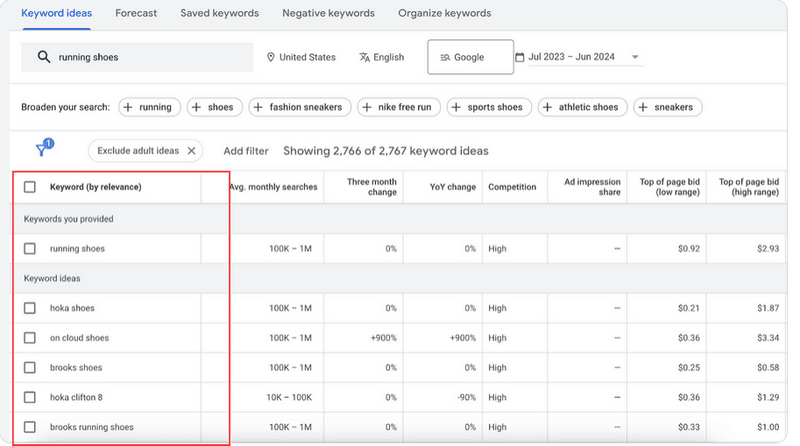Image resolution: width=800 pixels, height=446 pixels.
Task: Click the Showing 2,766 of 2,767 keyword ideas text
Action: pos(386,151)
